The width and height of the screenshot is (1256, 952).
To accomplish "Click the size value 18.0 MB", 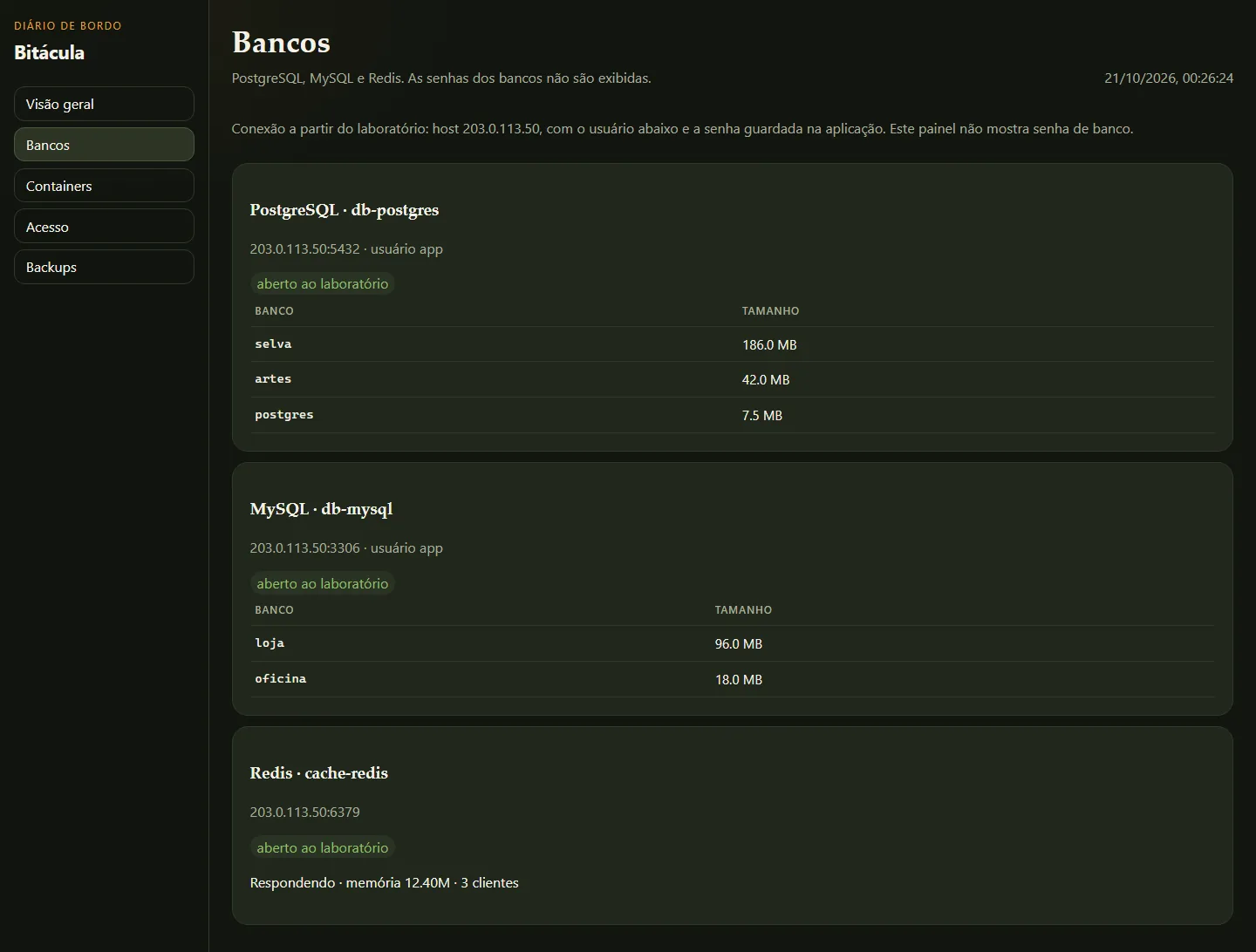I will [739, 679].
